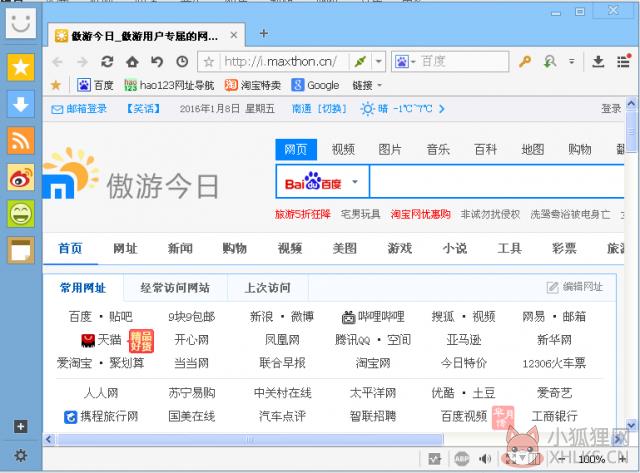The height and width of the screenshot is (473, 640).
Task: Bookmark page with address bar star
Action: tap(209, 62)
